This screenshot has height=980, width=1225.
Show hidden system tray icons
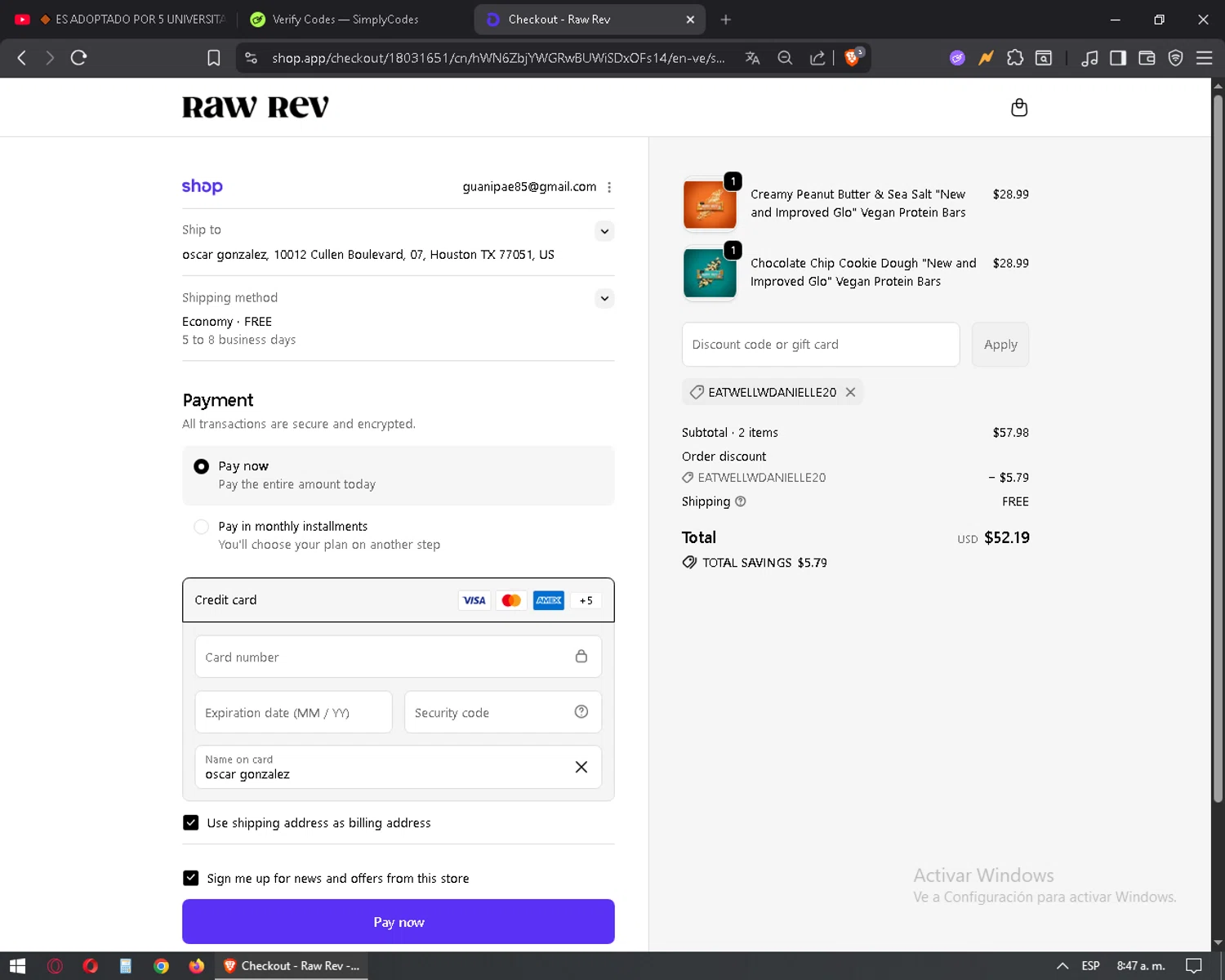pyautogui.click(x=1062, y=966)
